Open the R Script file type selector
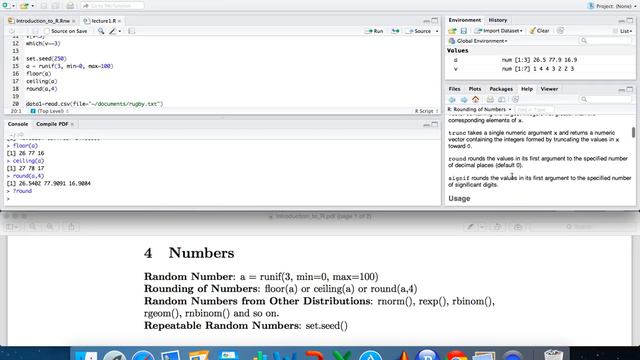The height and width of the screenshot is (360, 640). click(x=427, y=111)
